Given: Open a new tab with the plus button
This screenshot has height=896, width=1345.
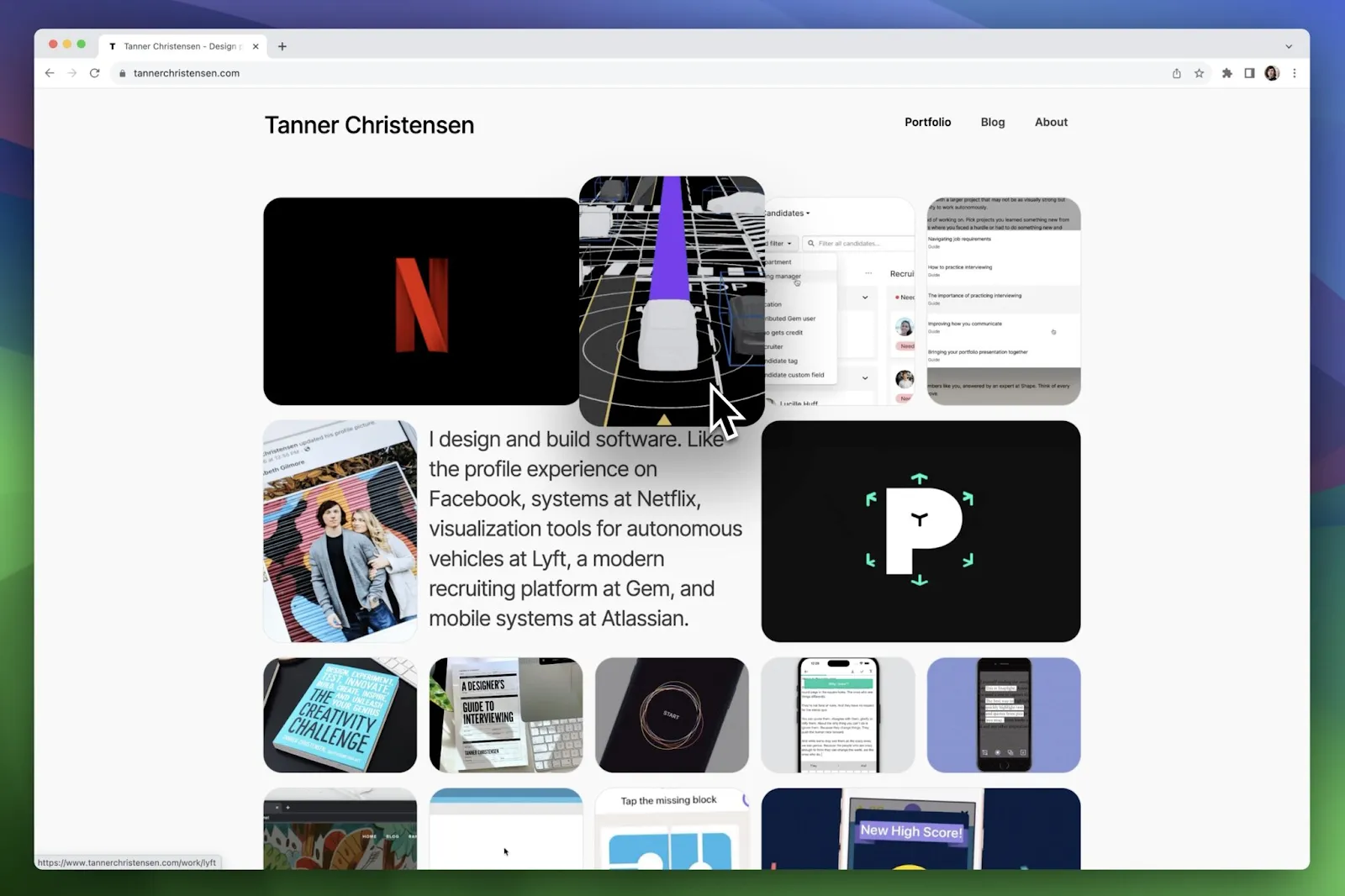Looking at the screenshot, I should 282,46.
